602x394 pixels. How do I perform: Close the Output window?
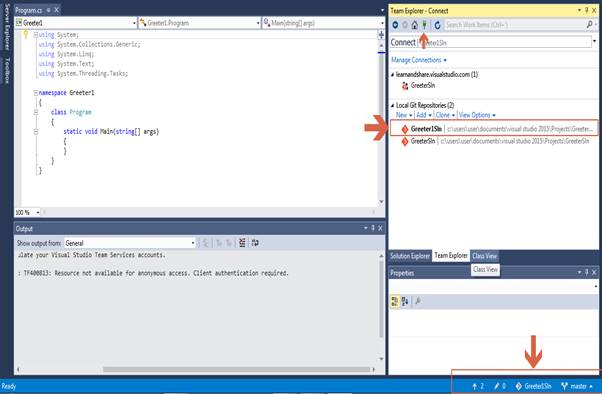click(380, 228)
